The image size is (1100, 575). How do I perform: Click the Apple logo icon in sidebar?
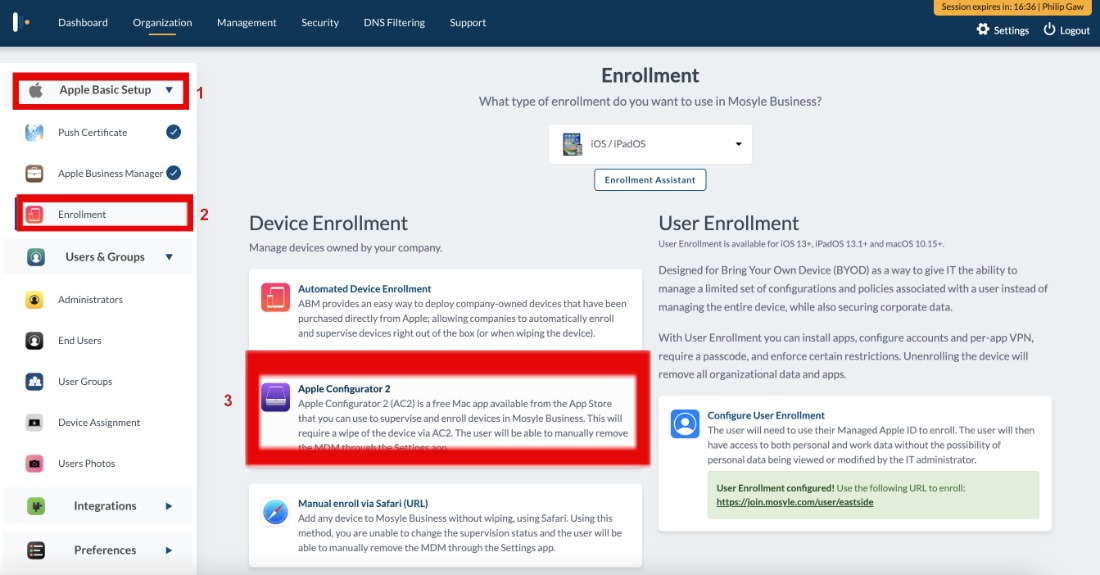point(36,90)
